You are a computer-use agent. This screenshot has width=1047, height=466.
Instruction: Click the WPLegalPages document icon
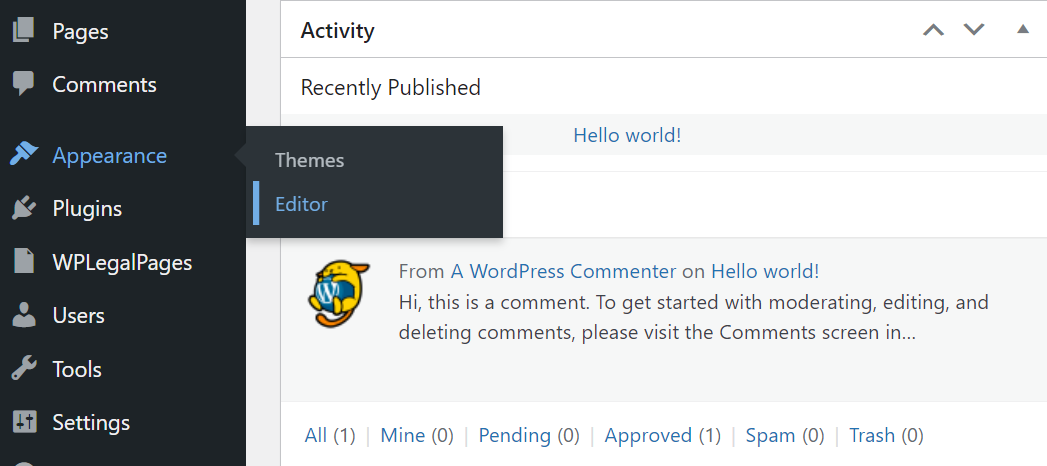click(23, 262)
